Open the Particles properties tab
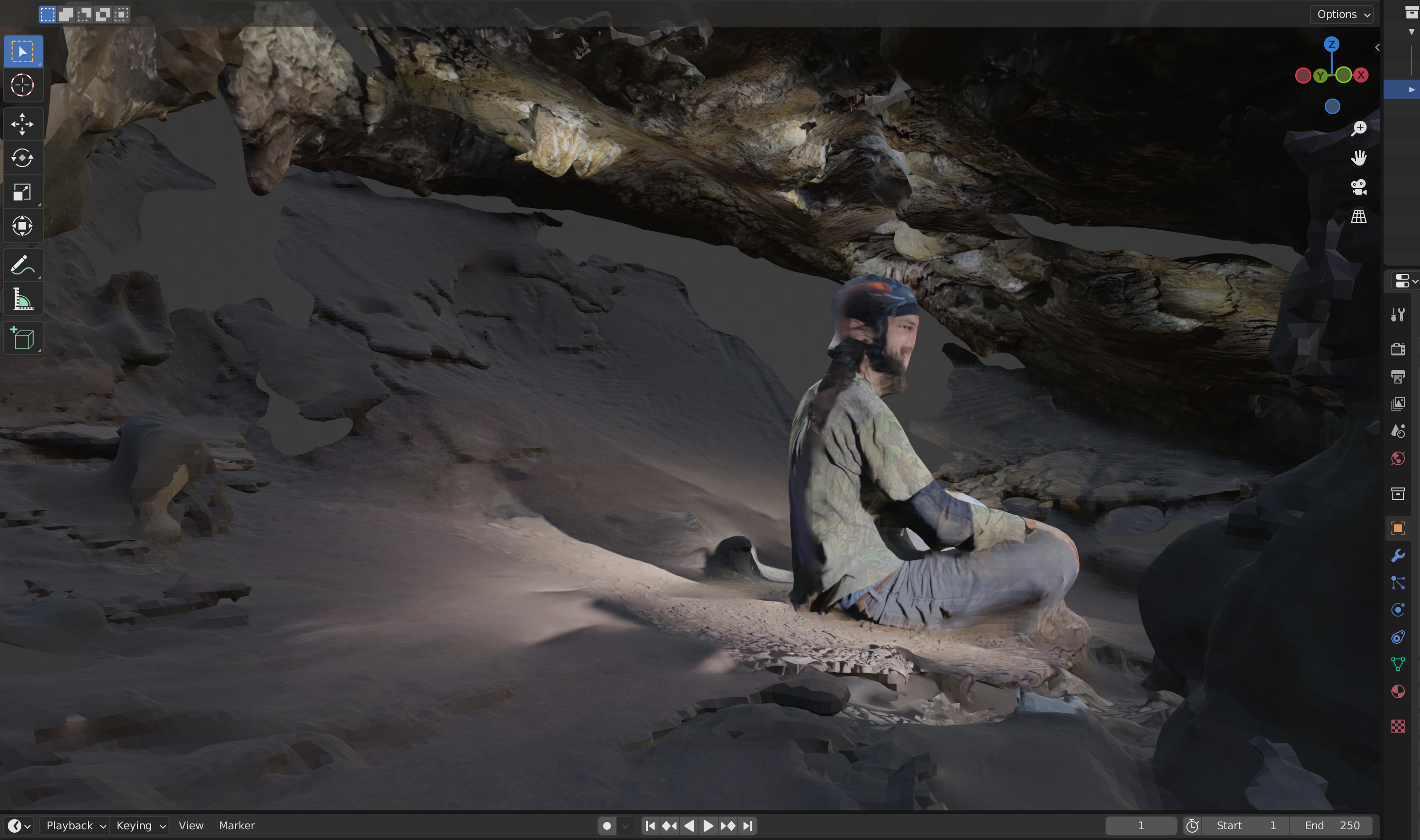 tap(1398, 583)
